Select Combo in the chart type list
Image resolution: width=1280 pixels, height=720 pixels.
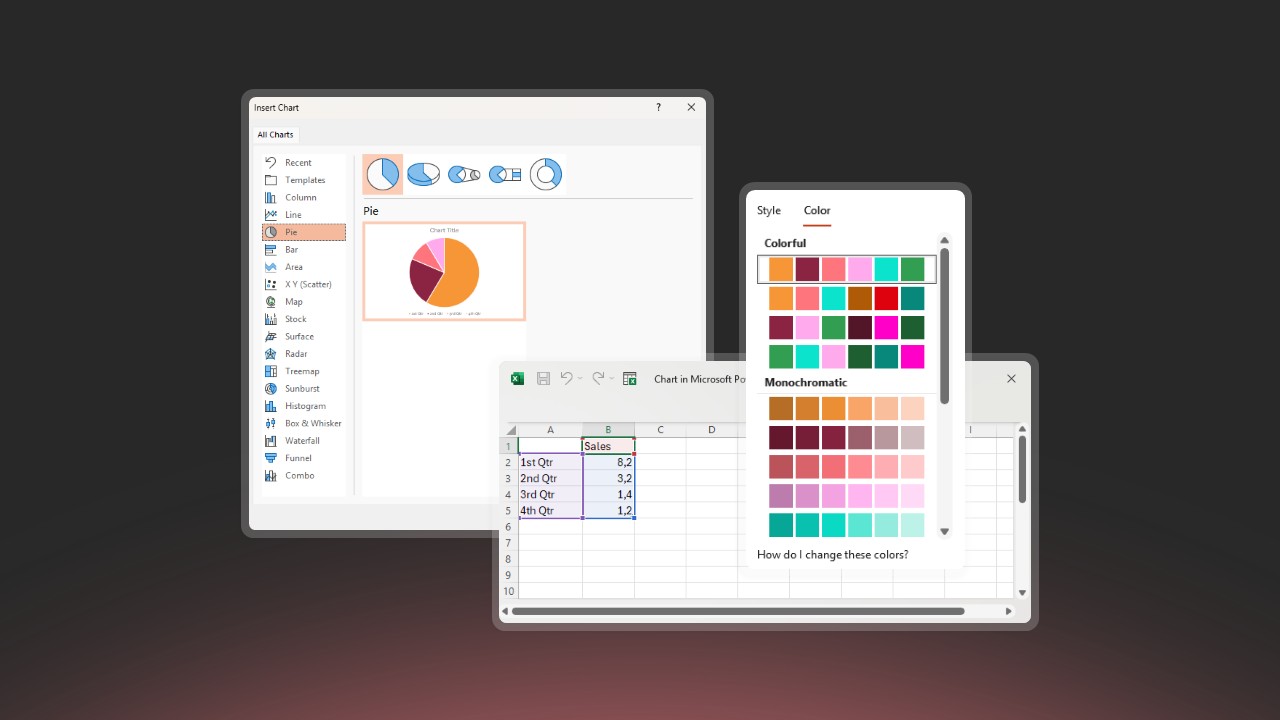coord(304,476)
